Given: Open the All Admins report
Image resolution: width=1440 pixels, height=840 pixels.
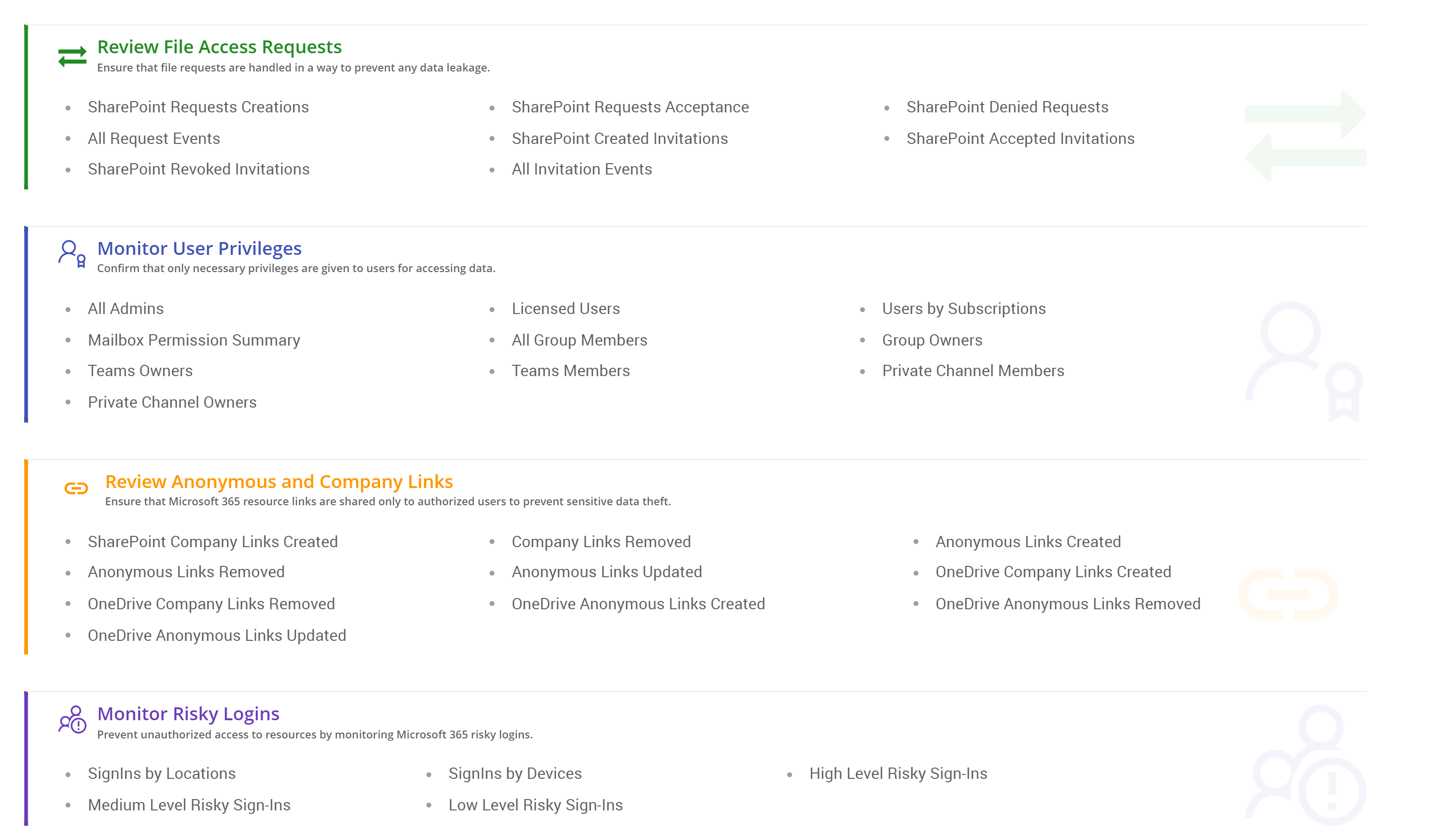Looking at the screenshot, I should tap(126, 309).
